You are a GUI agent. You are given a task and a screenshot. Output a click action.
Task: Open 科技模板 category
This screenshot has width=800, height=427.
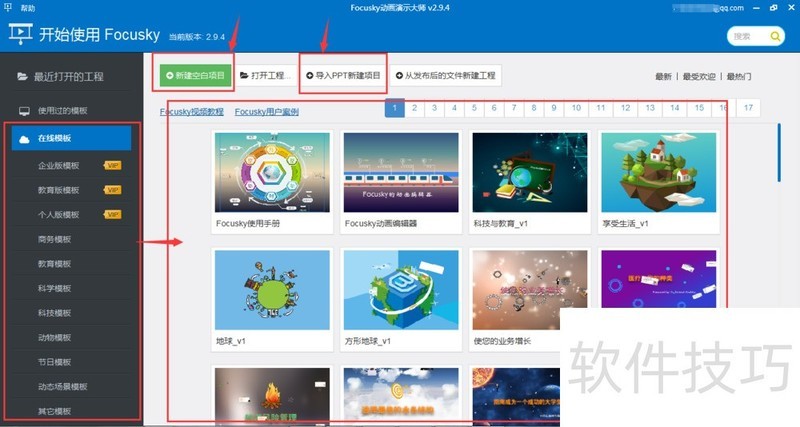[x=55, y=313]
